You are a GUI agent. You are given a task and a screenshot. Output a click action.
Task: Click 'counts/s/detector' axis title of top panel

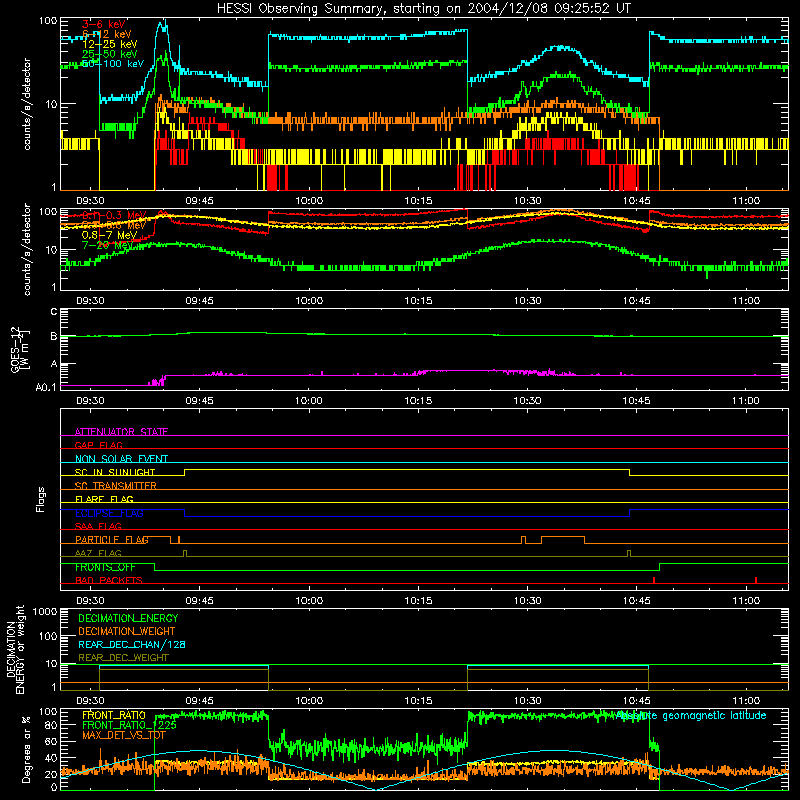pos(27,104)
